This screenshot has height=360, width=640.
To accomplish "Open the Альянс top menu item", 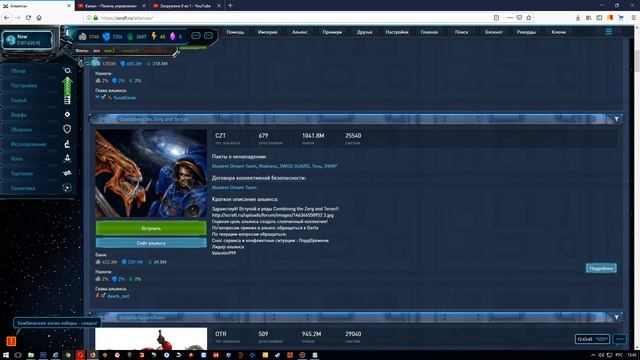I will pos(300,32).
